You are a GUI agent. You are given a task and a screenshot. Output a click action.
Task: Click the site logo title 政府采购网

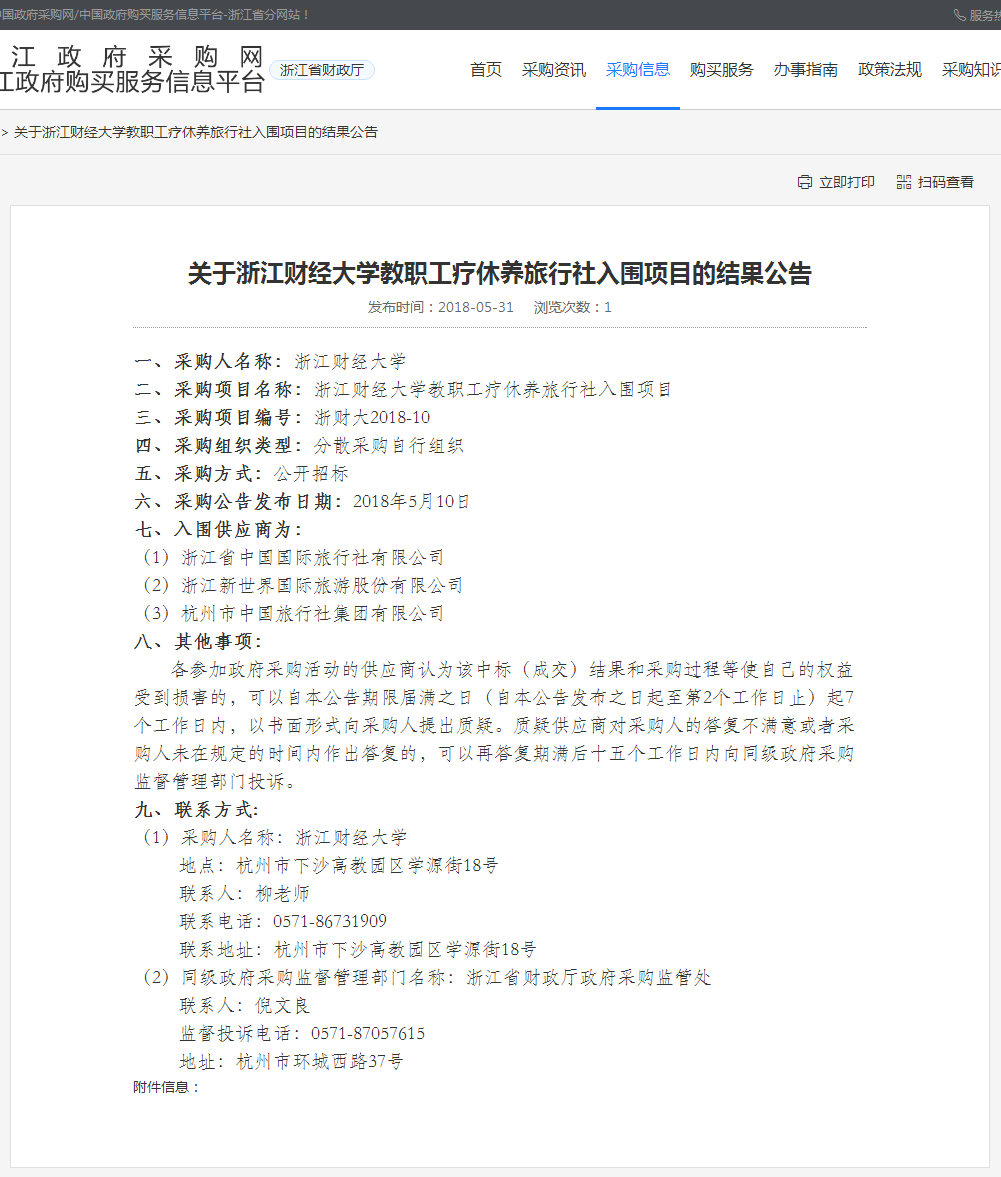click(137, 56)
